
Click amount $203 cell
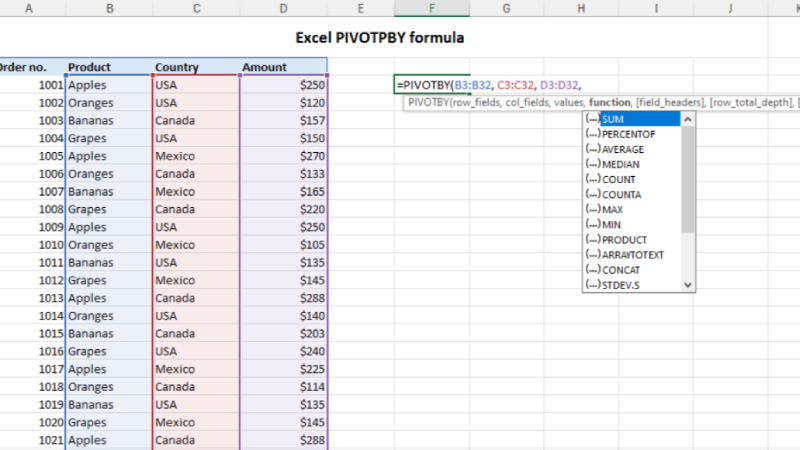[283, 333]
